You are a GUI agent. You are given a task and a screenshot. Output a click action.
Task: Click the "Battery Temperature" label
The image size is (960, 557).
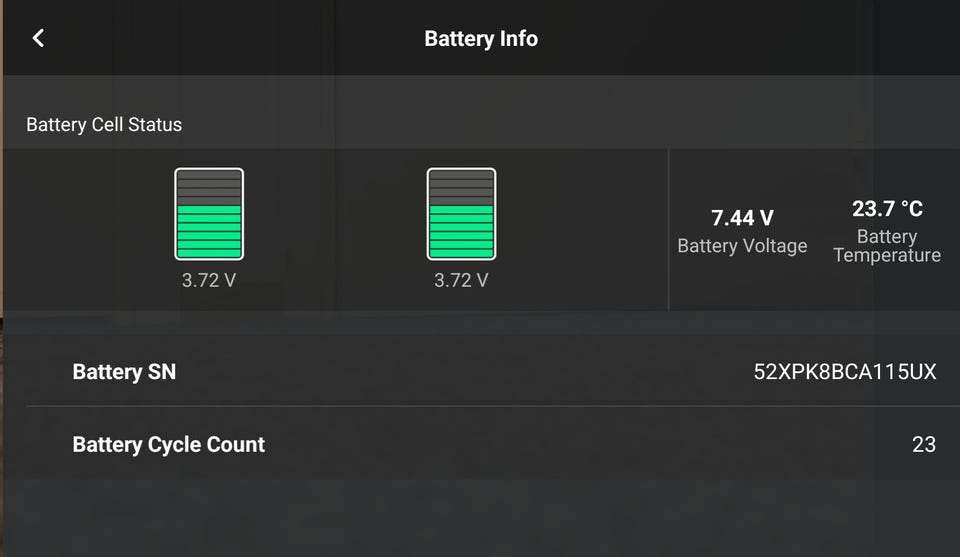(887, 246)
